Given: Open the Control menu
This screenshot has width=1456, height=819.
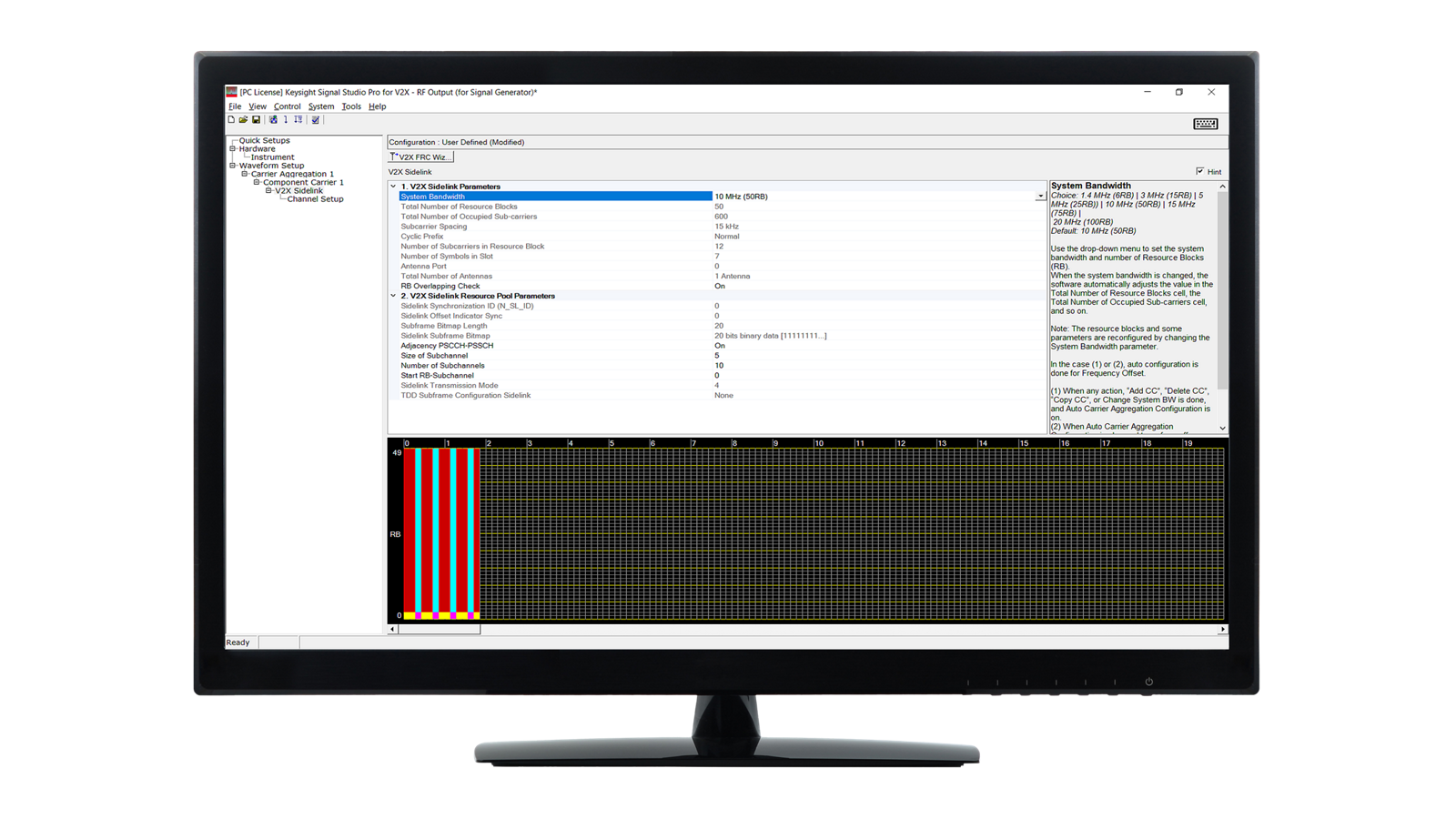Looking at the screenshot, I should point(287,106).
